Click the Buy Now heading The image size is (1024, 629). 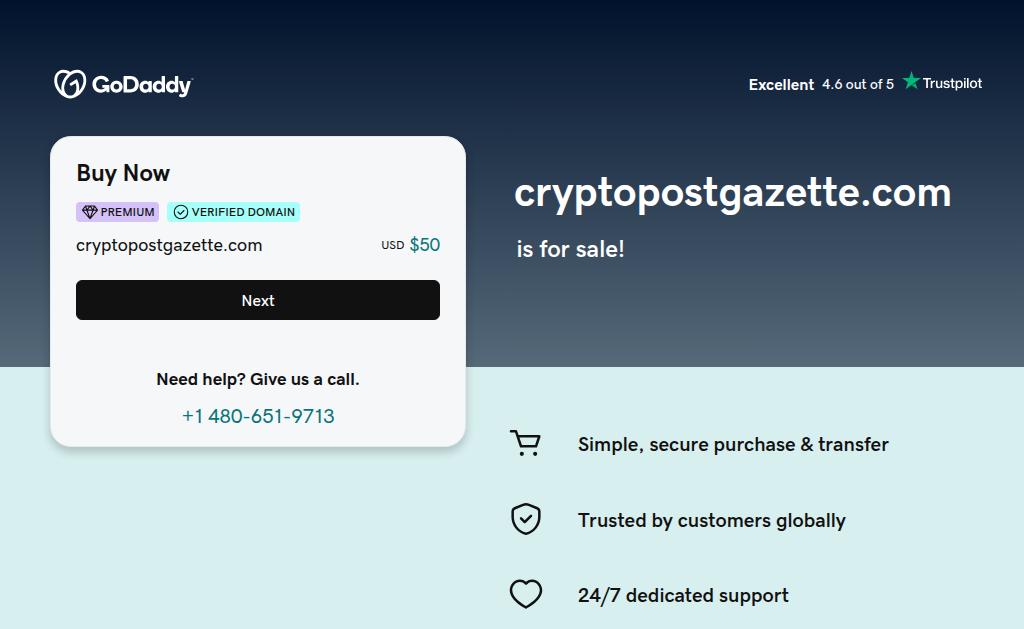pyautogui.click(x=123, y=173)
